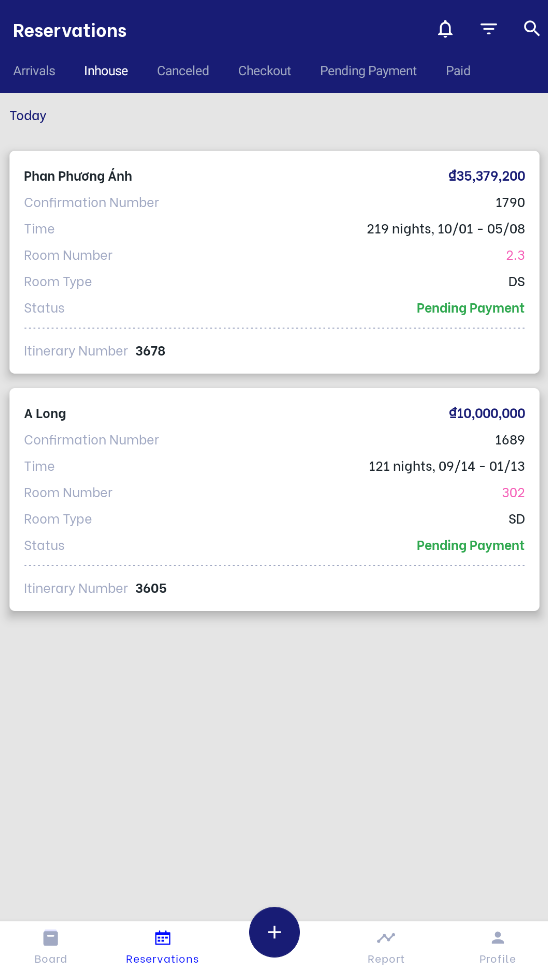The width and height of the screenshot is (548, 969).
Task: Tap Pending Payment status of A Long
Action: pos(470,545)
